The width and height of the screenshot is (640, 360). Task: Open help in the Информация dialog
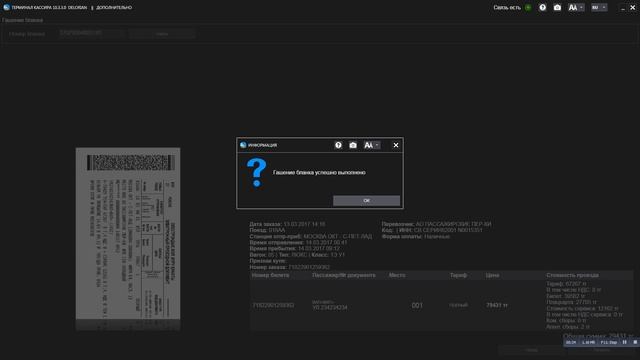[338, 145]
